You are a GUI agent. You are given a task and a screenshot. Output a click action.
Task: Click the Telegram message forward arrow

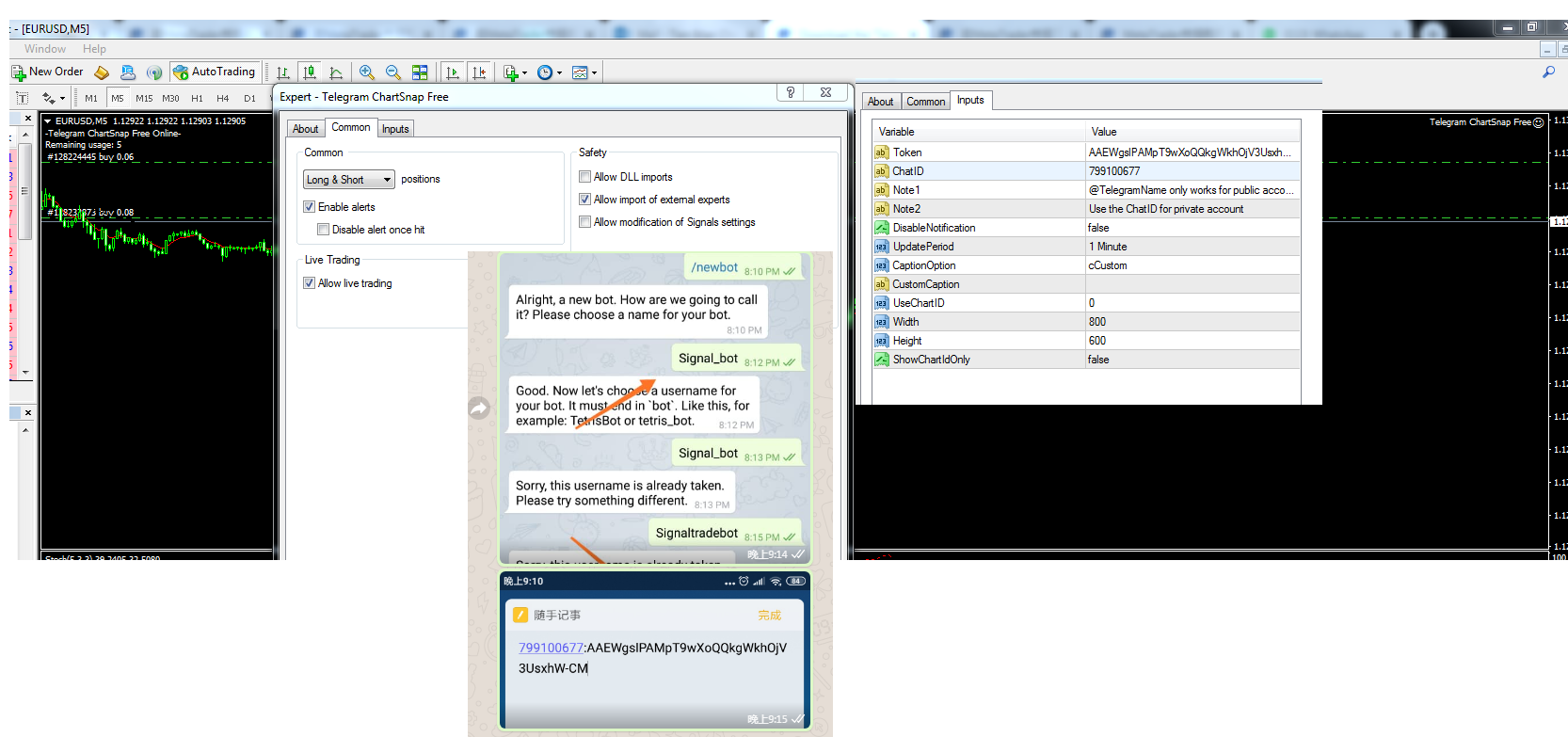(480, 408)
